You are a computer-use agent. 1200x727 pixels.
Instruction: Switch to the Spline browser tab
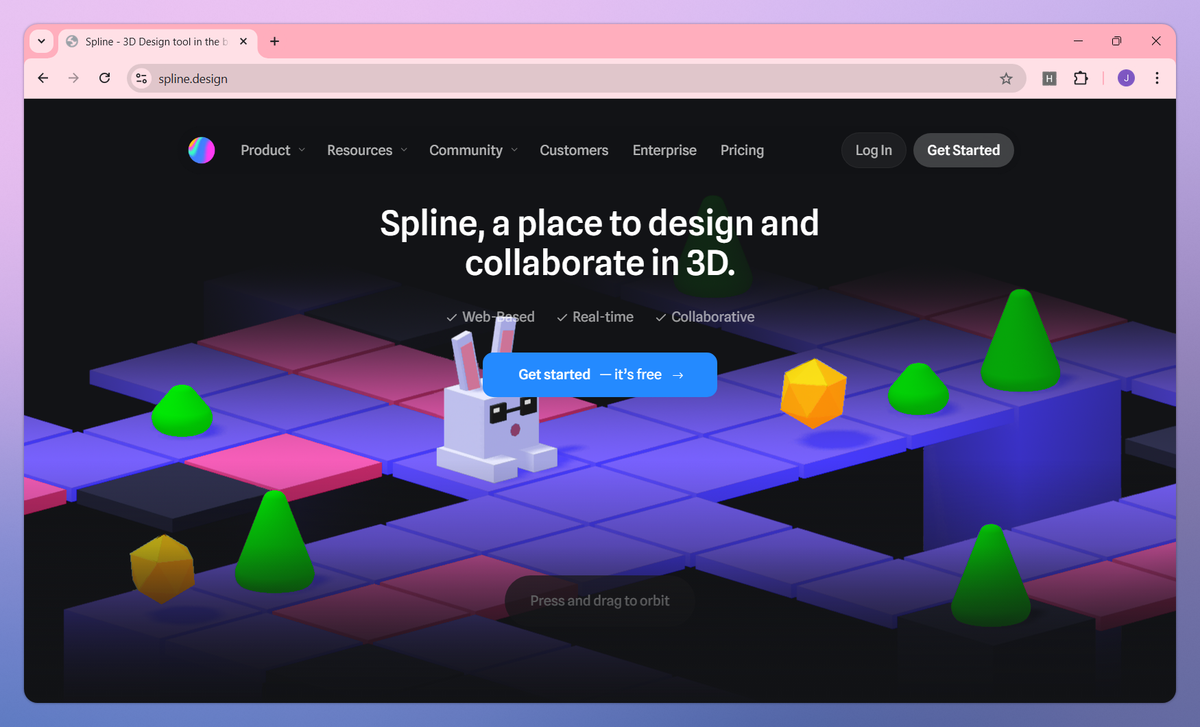(x=150, y=41)
